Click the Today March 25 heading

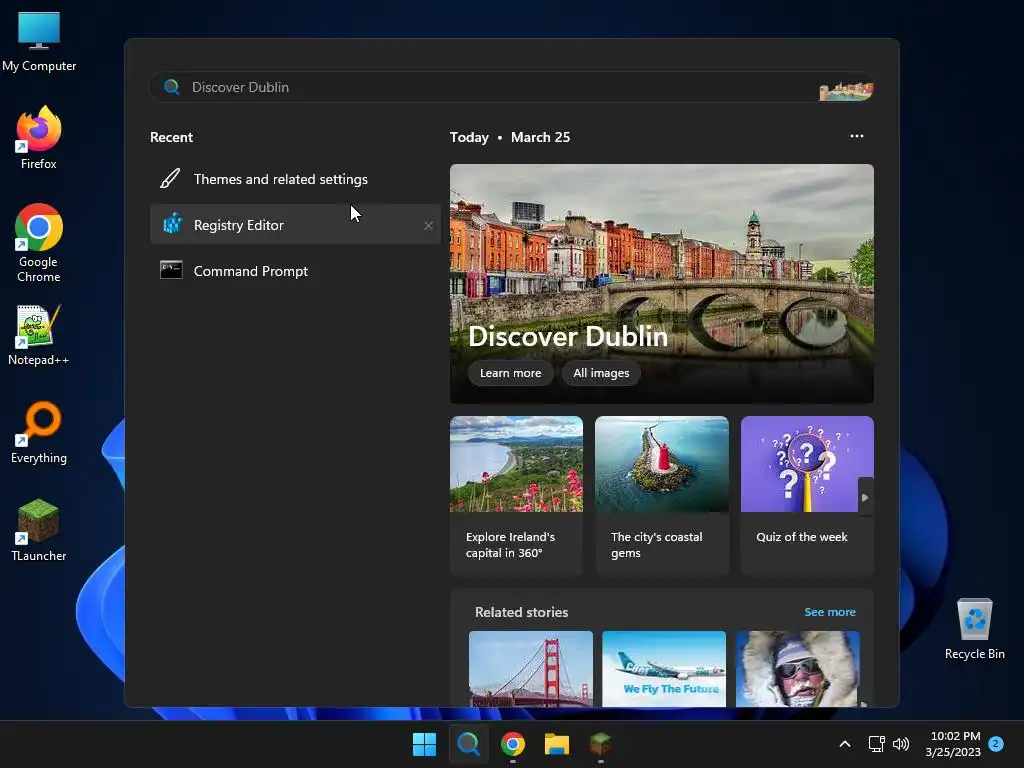pyautogui.click(x=510, y=137)
